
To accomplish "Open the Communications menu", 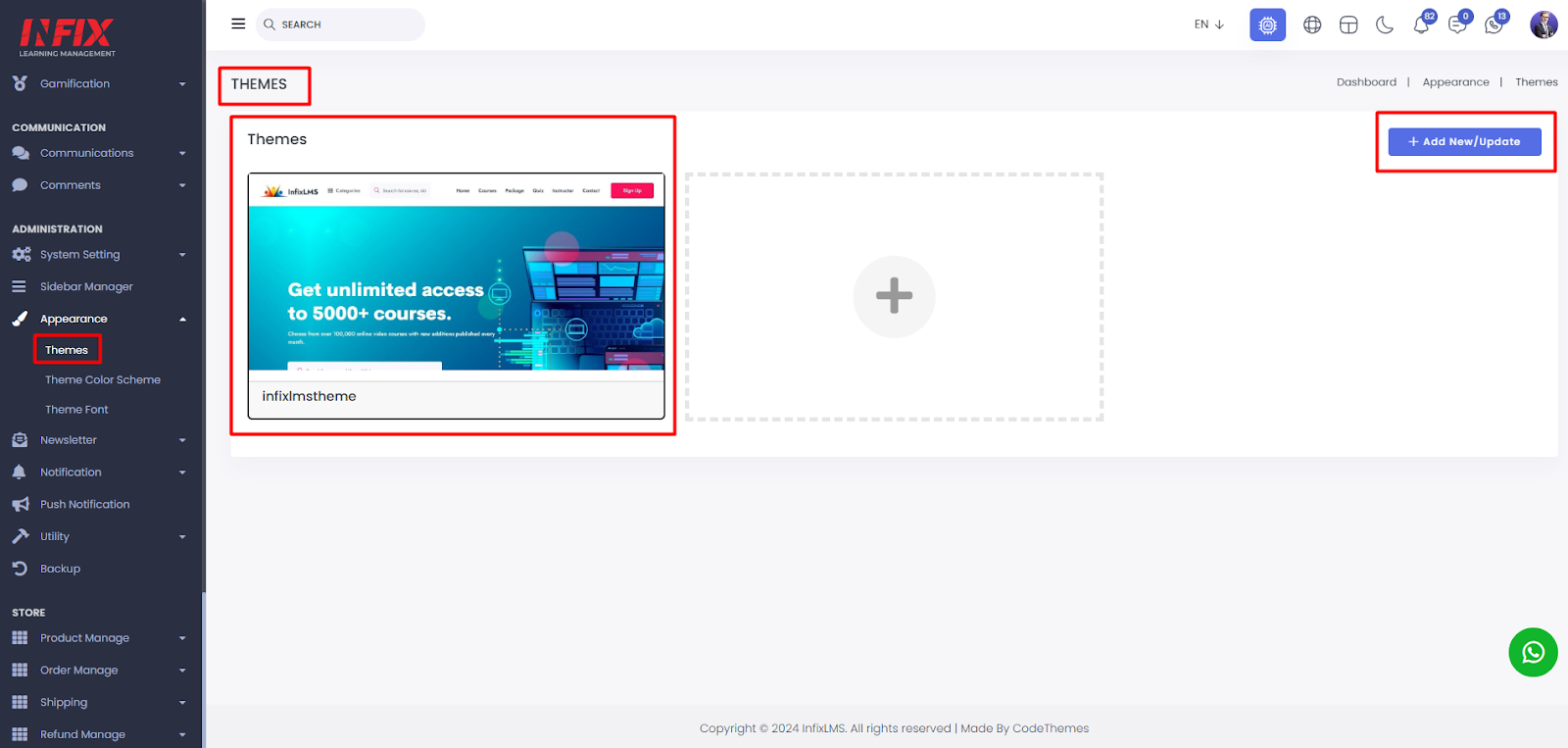I will click(x=86, y=153).
